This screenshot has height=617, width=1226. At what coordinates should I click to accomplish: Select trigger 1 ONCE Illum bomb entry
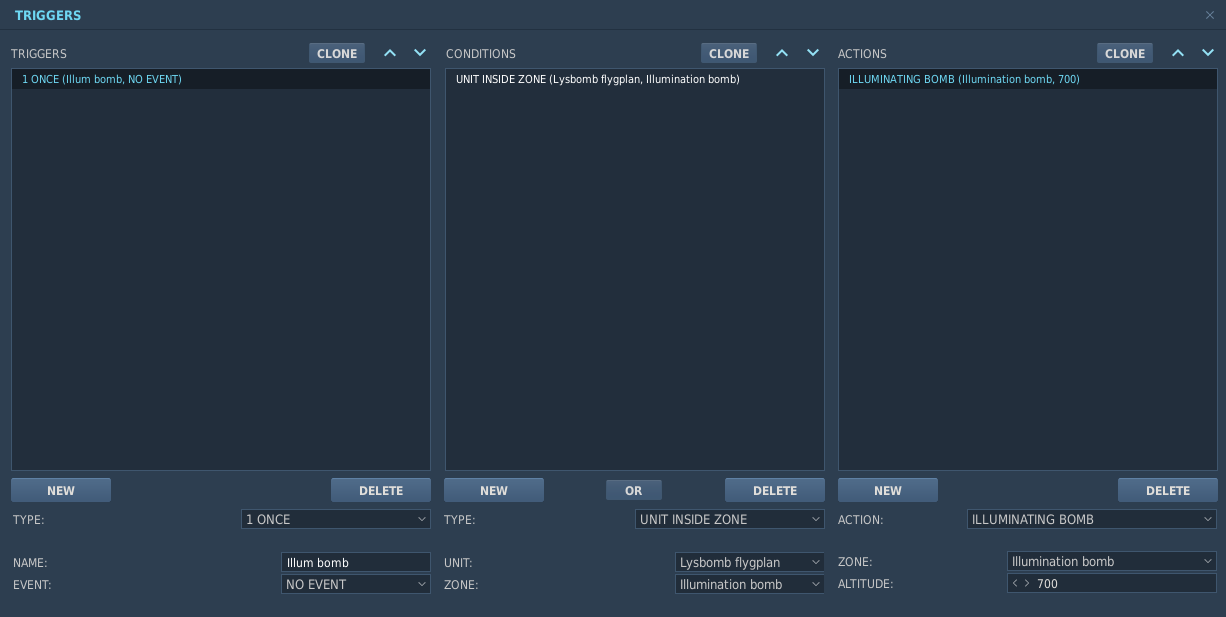[221, 79]
